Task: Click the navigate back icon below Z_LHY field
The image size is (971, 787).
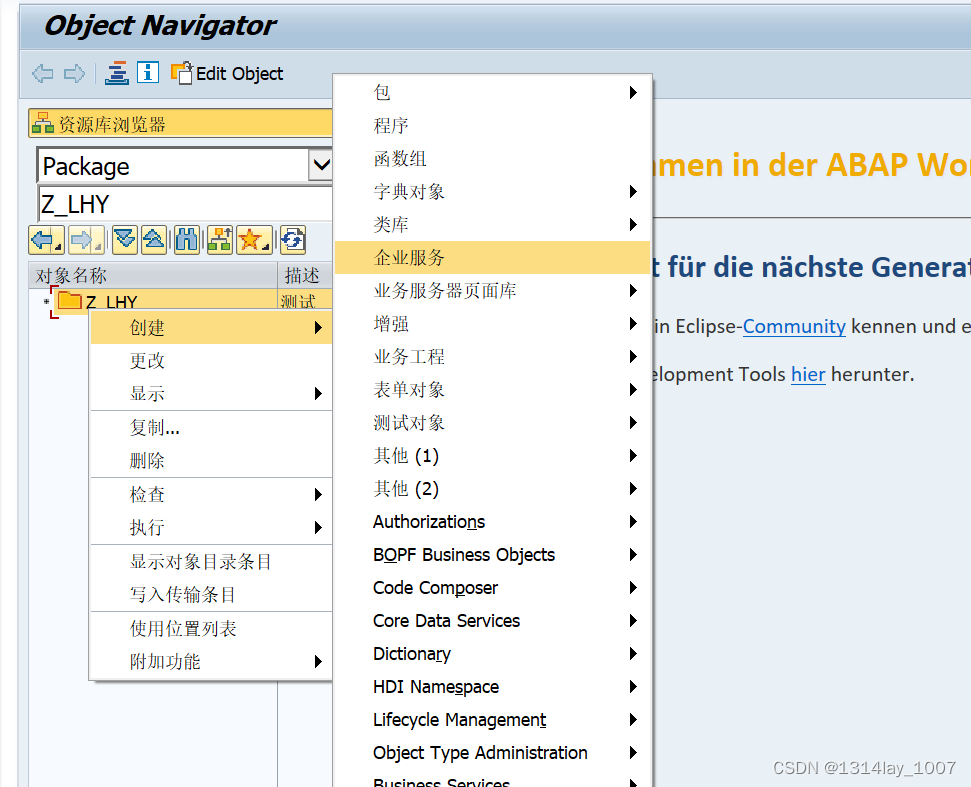Action: tap(46, 240)
